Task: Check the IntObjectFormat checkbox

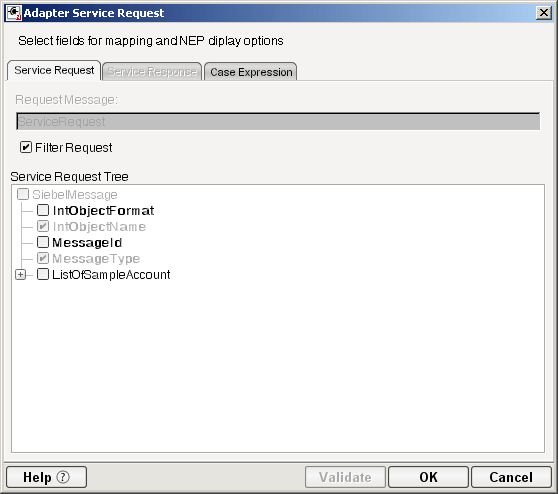Action: click(43, 210)
